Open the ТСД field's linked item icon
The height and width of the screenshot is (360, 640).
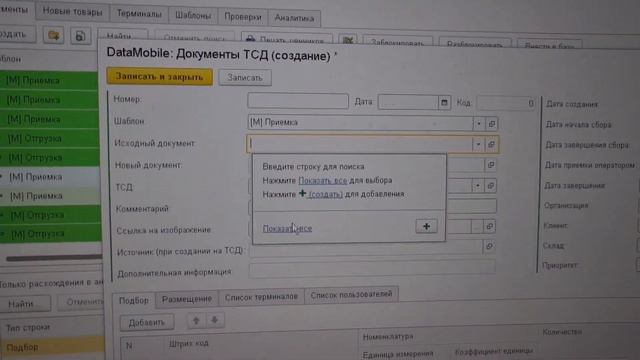click(490, 186)
